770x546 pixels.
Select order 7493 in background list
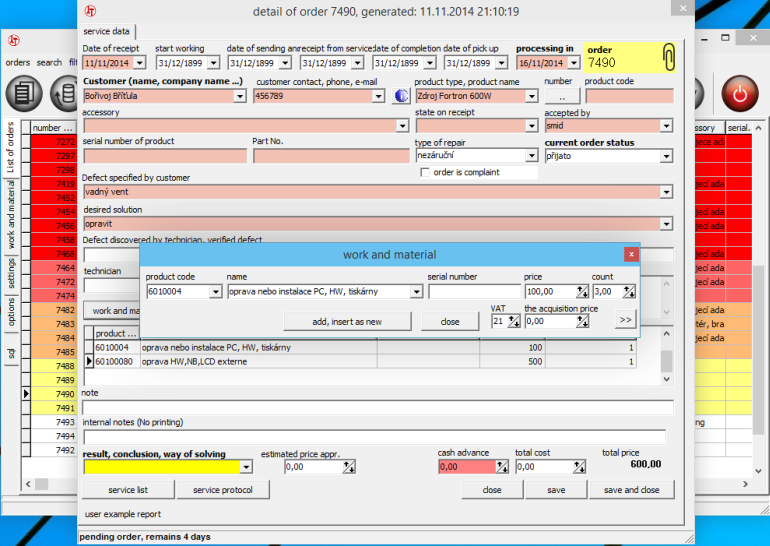[54, 422]
